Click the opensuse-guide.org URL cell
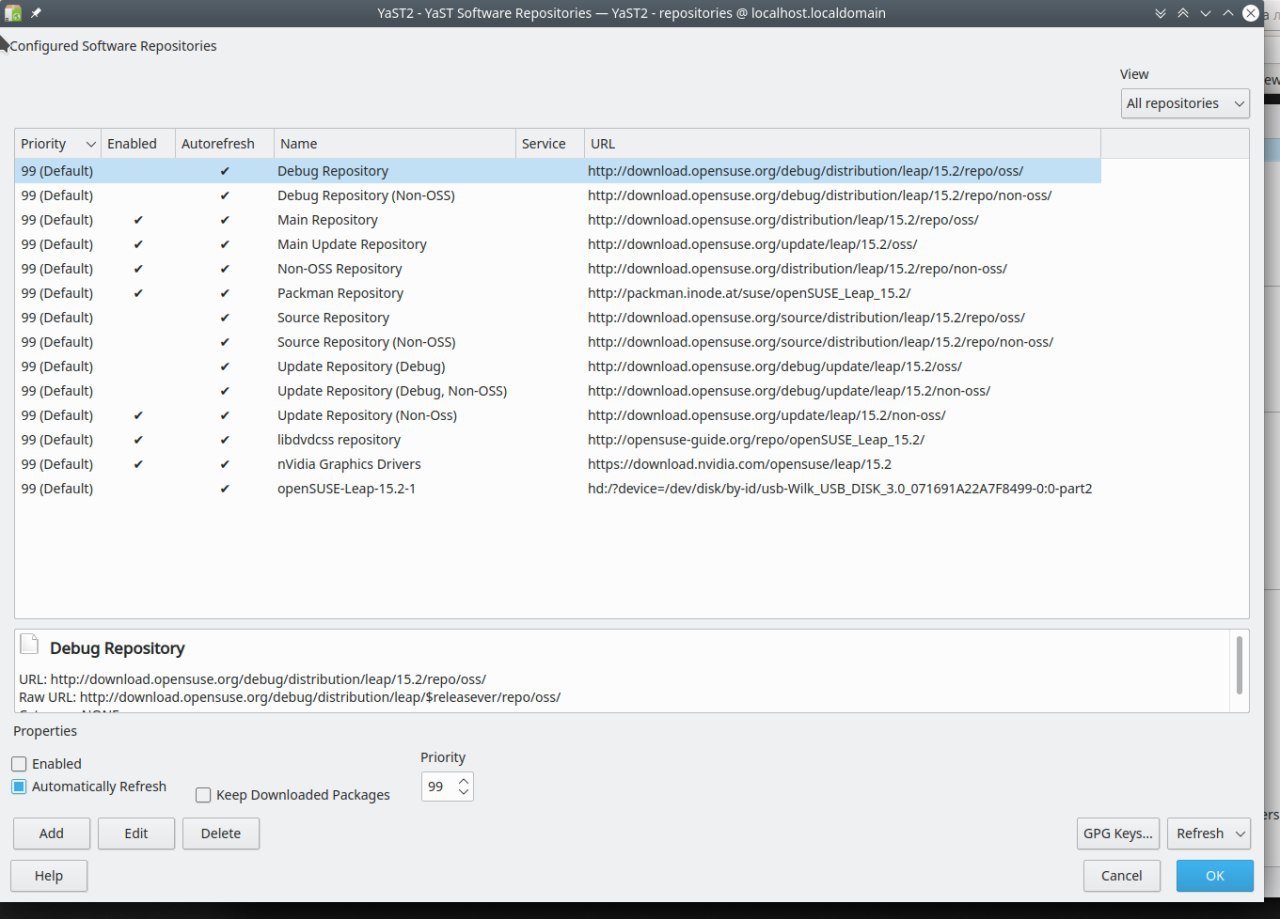1280x919 pixels. pos(756,440)
